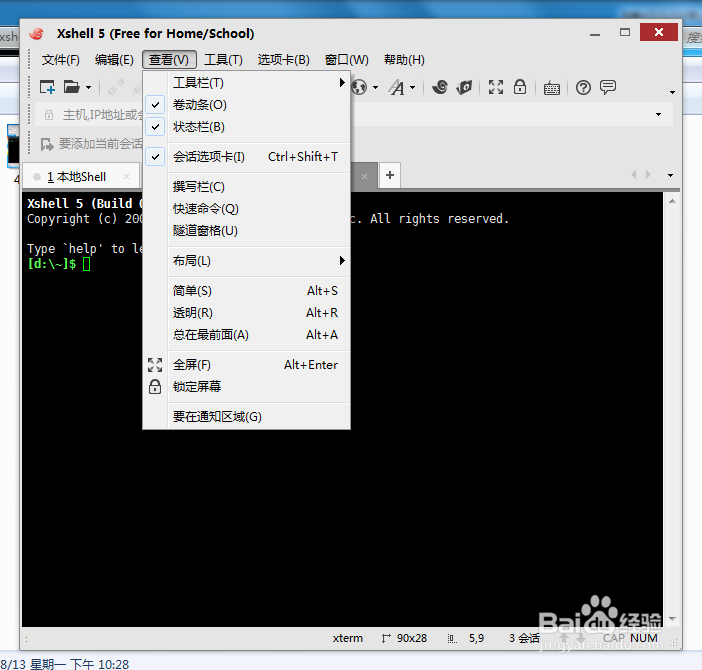The width and height of the screenshot is (702, 670).
Task: Select 撰写栏(C) compose bar entry
Action: [x=247, y=187]
